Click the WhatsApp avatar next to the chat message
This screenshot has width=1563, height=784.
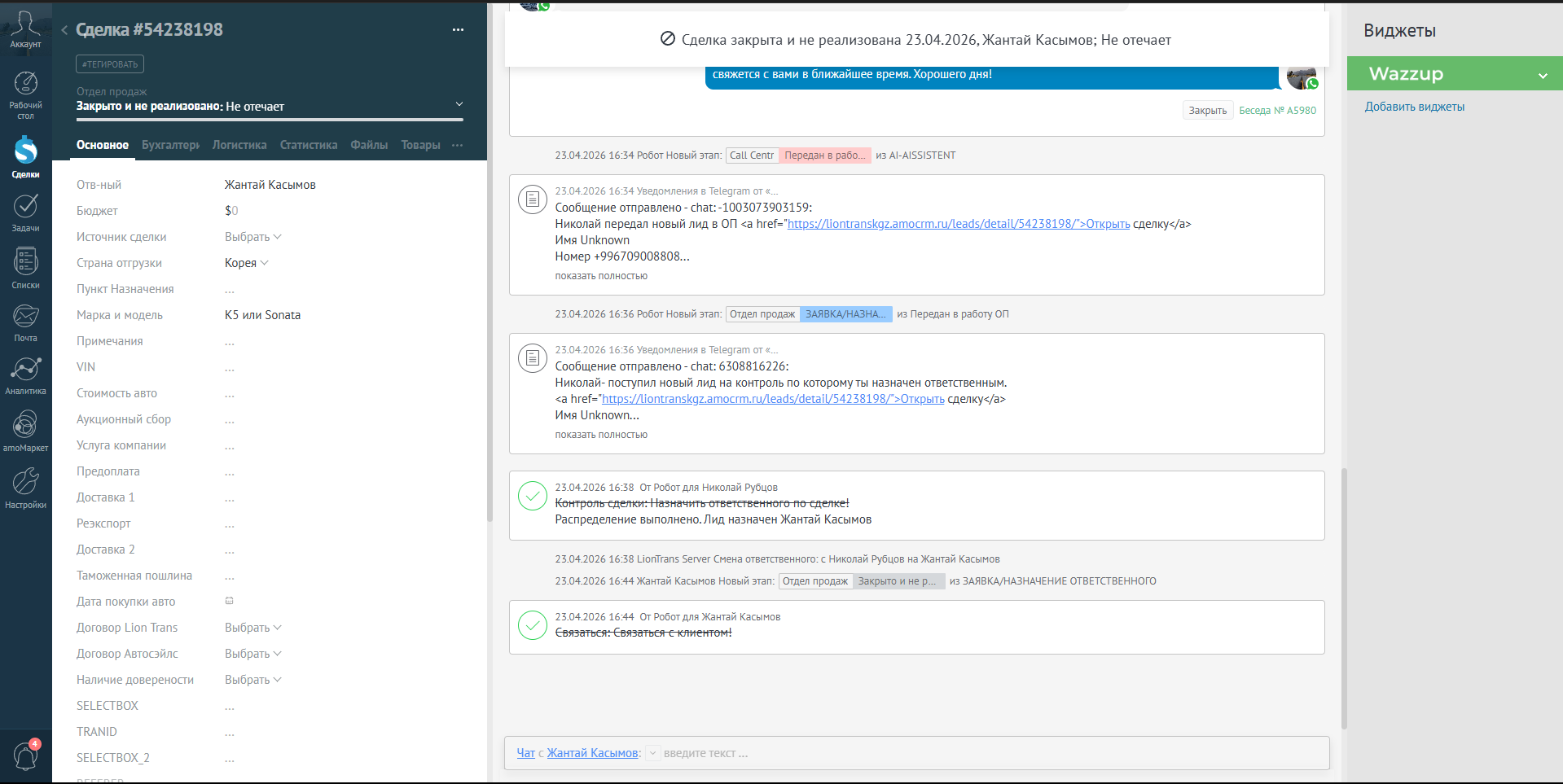[1302, 77]
